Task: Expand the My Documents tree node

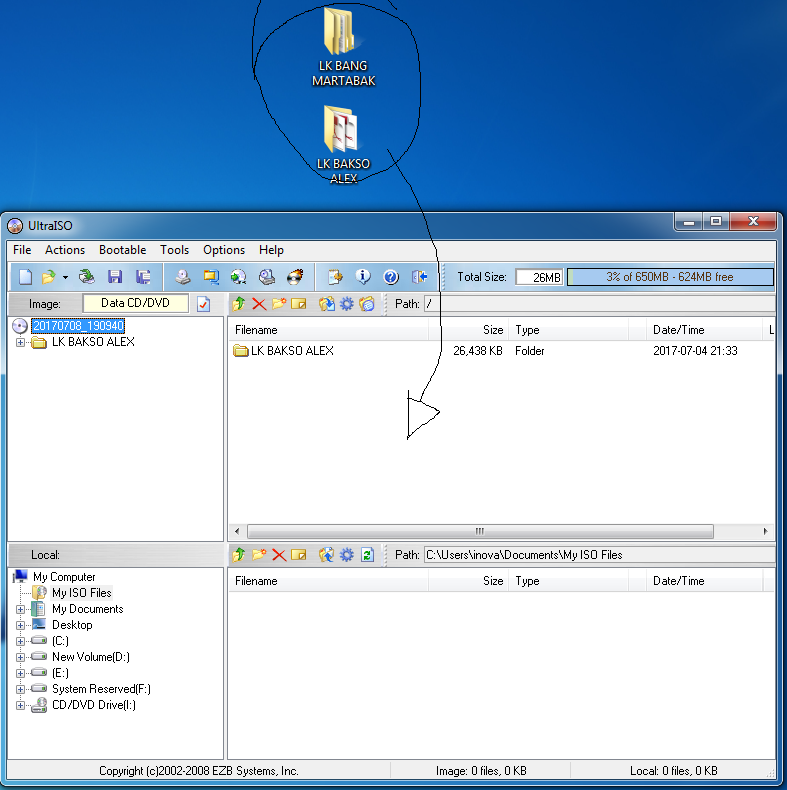Action: tap(20, 610)
